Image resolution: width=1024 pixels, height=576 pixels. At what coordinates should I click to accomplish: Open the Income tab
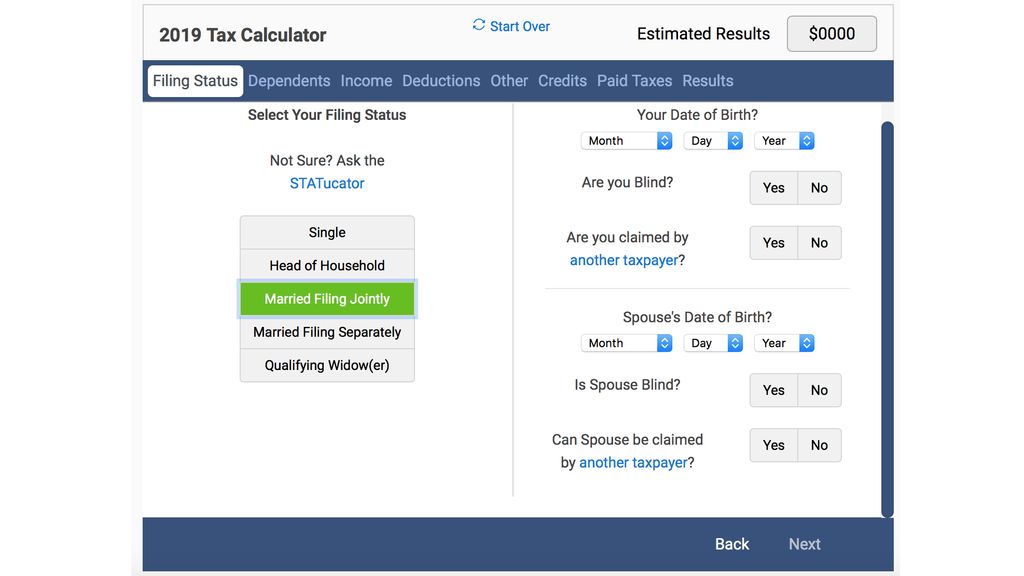pyautogui.click(x=366, y=81)
